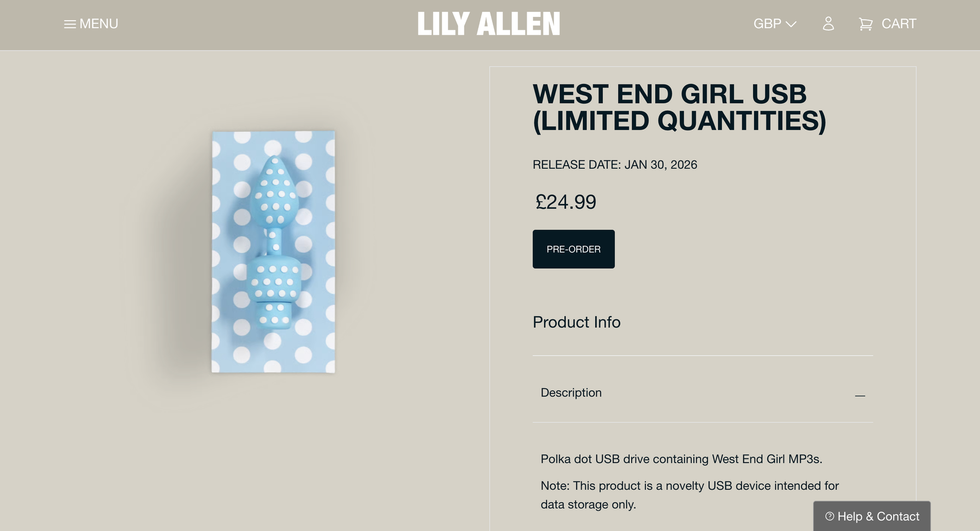Open the hamburger menu icon

click(x=70, y=24)
